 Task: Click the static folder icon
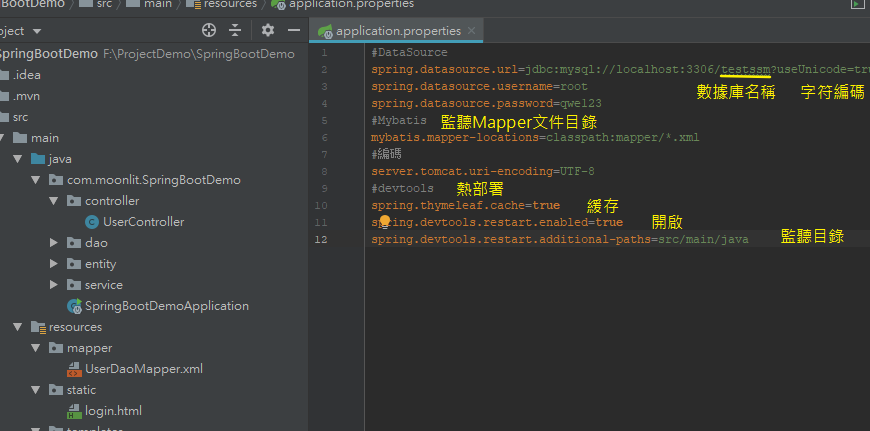point(56,391)
